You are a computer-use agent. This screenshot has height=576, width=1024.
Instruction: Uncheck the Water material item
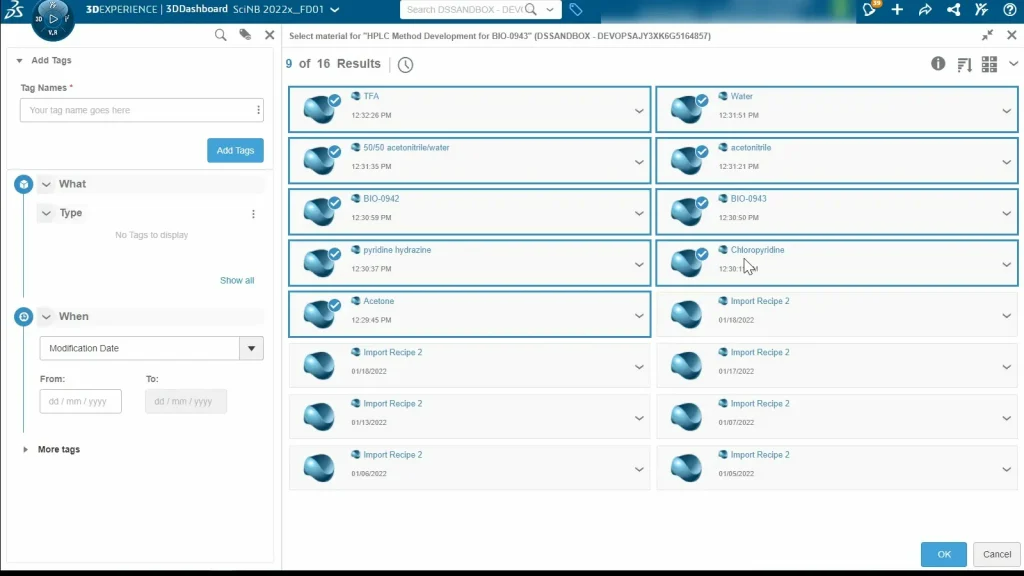[x=702, y=101]
